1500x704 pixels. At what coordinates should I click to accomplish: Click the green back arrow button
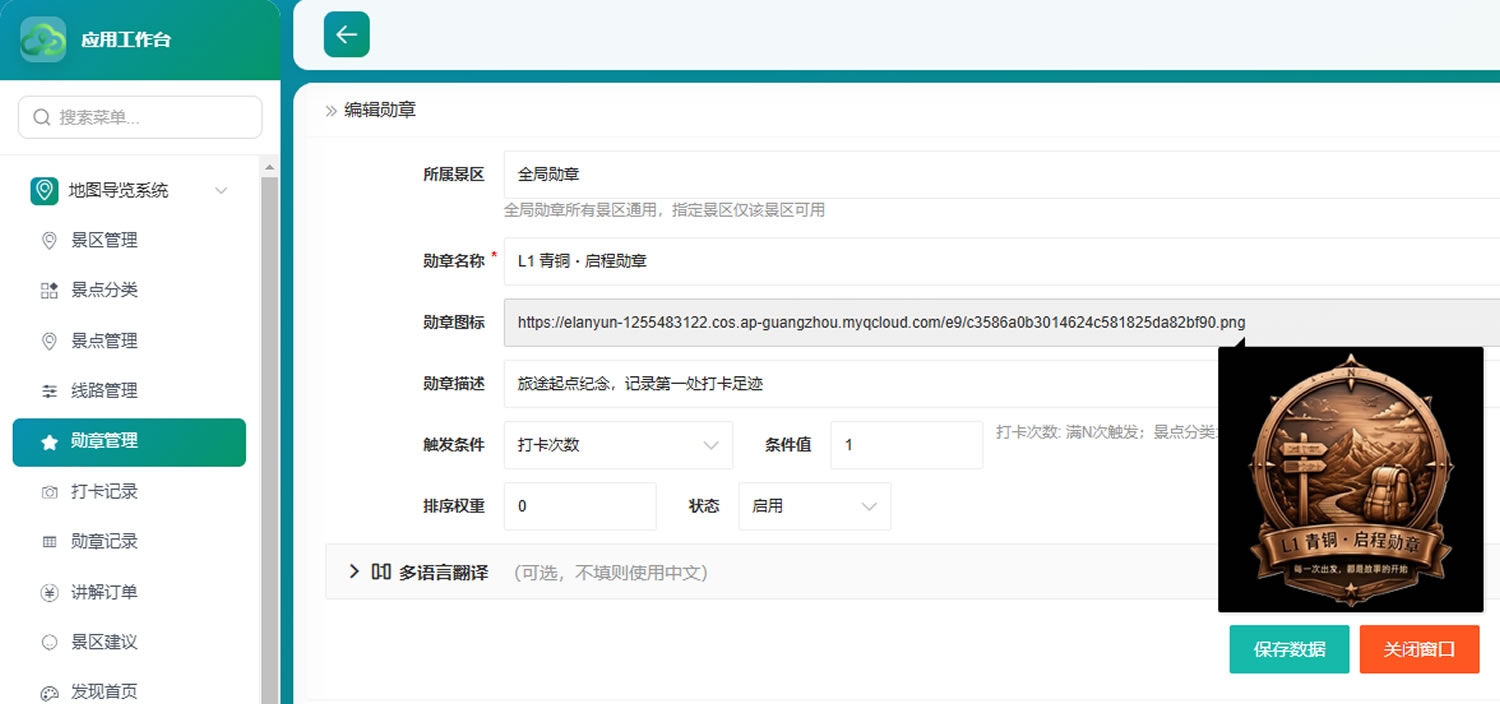click(347, 35)
